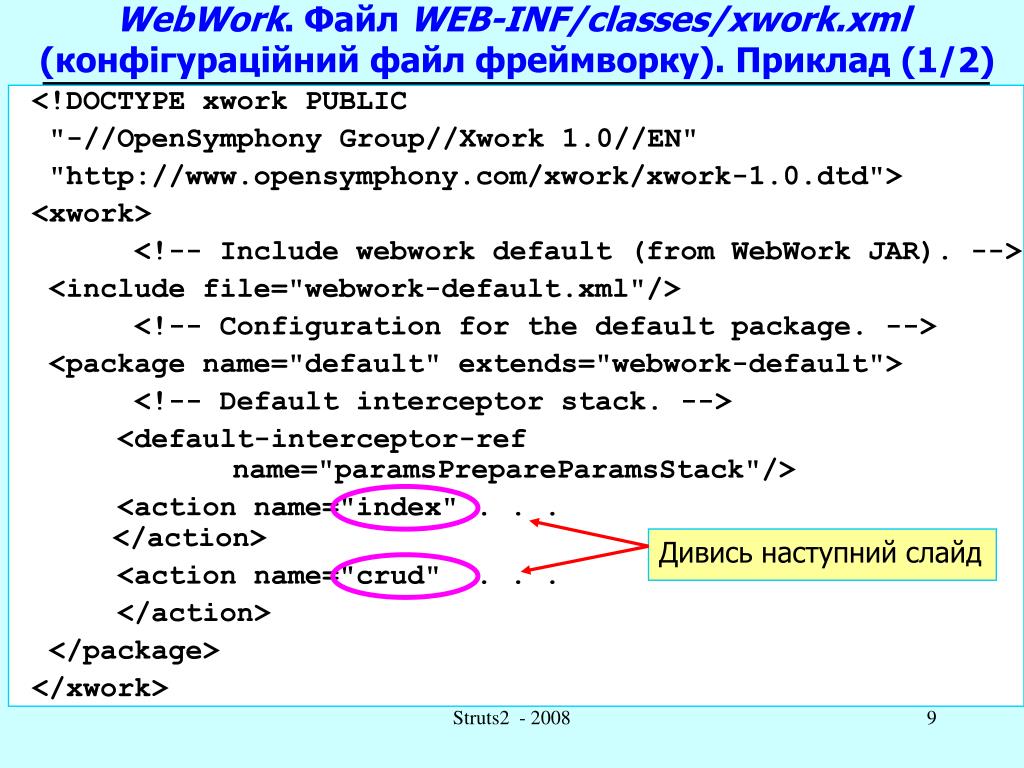Click the action name "index" text
Viewport: 1024px width, 768px height.
(399, 507)
